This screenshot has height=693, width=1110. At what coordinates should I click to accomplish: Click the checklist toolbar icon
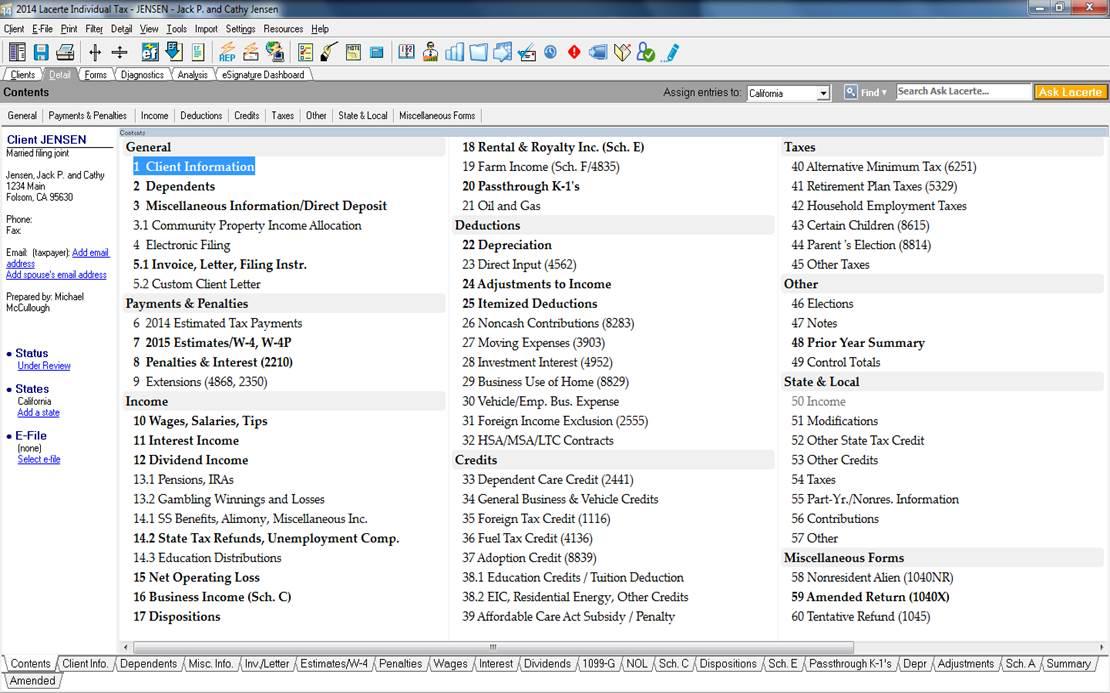(305, 52)
